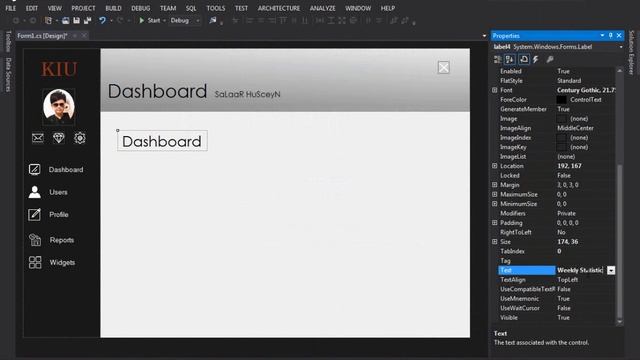
Task: Click the Locked property value False
Action: point(564,176)
